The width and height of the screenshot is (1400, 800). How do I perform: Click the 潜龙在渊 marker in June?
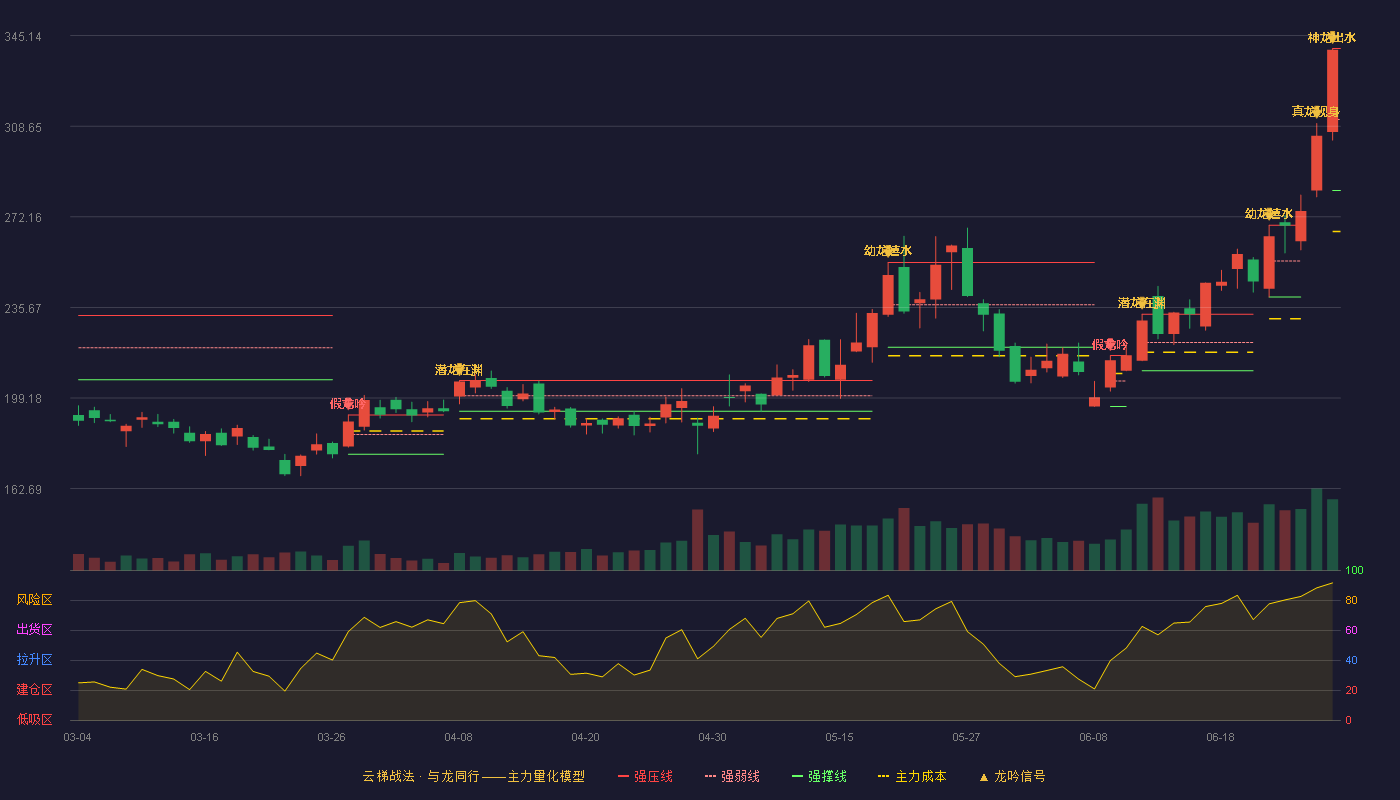tap(1142, 303)
